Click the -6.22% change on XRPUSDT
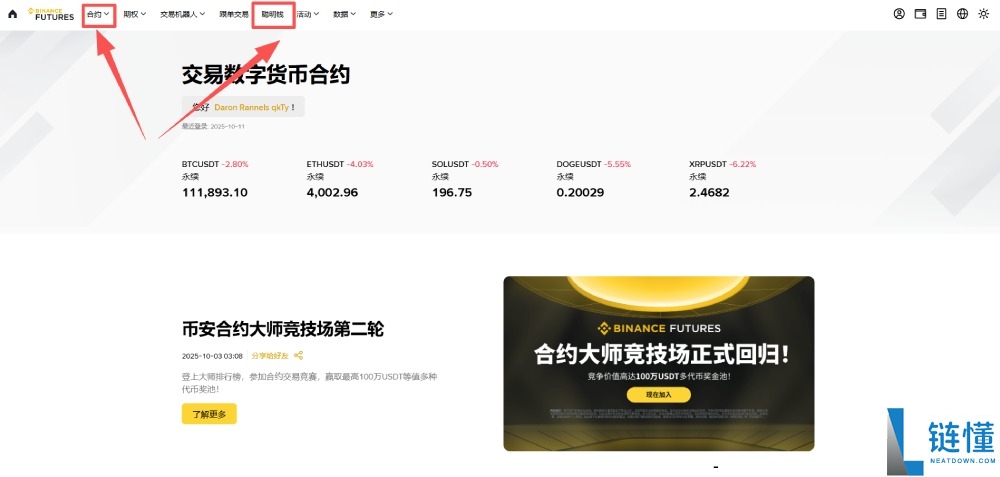This screenshot has height=477, width=1000. 742,164
